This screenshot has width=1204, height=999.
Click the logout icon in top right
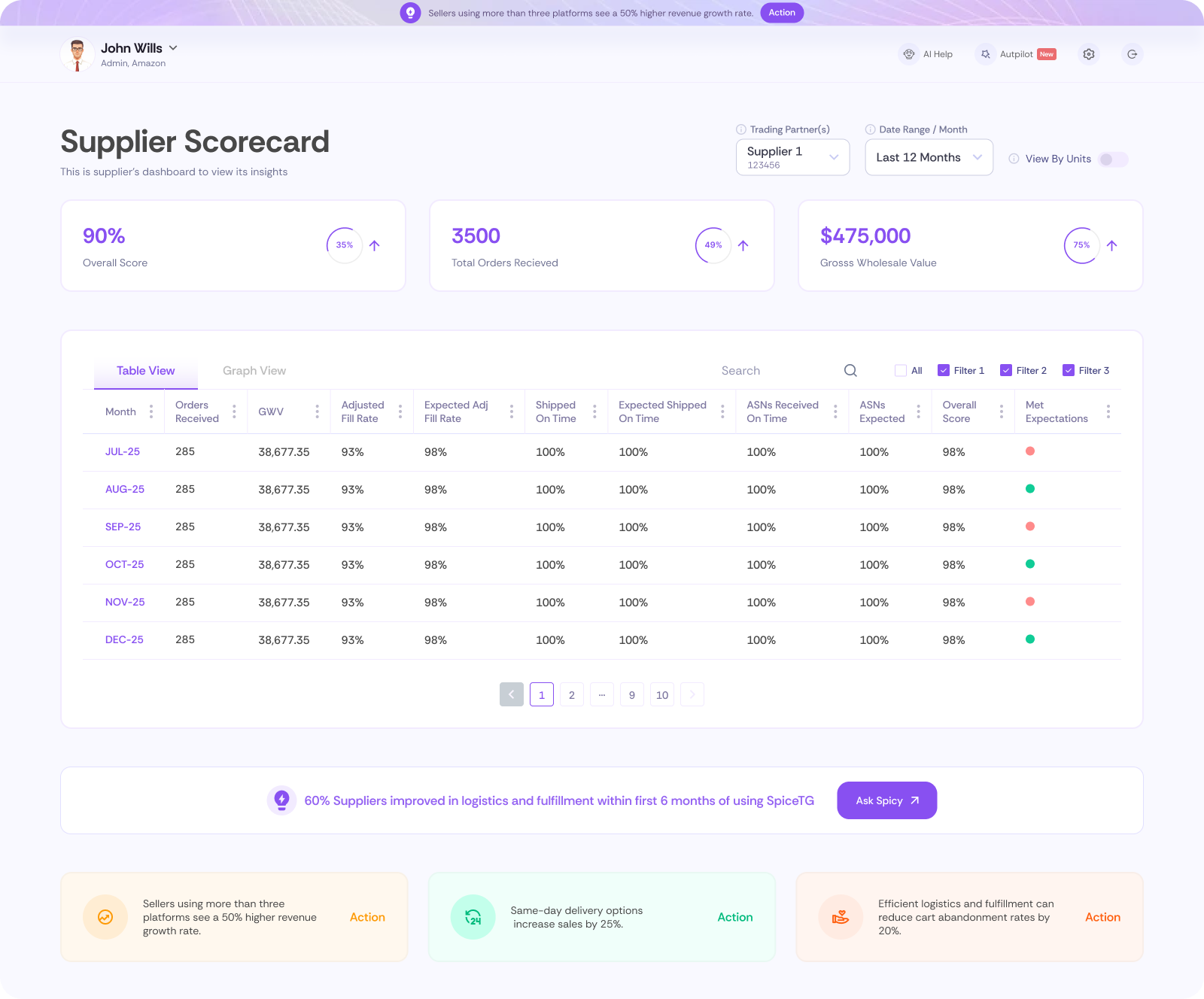(x=1132, y=54)
